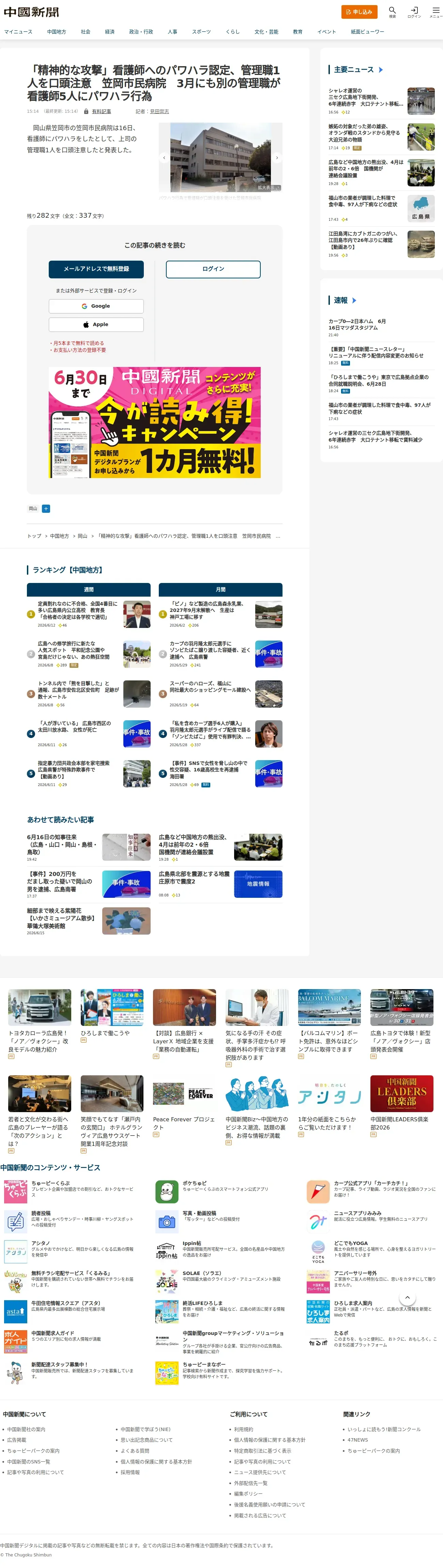Open the 紙面ビューワー navigation link
The width and height of the screenshot is (443, 1568).
point(368,32)
